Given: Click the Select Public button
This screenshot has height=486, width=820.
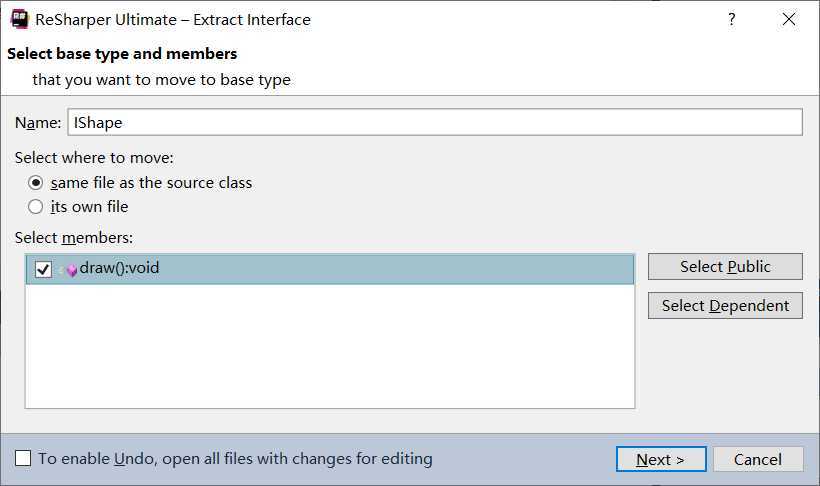Looking at the screenshot, I should point(725,266).
